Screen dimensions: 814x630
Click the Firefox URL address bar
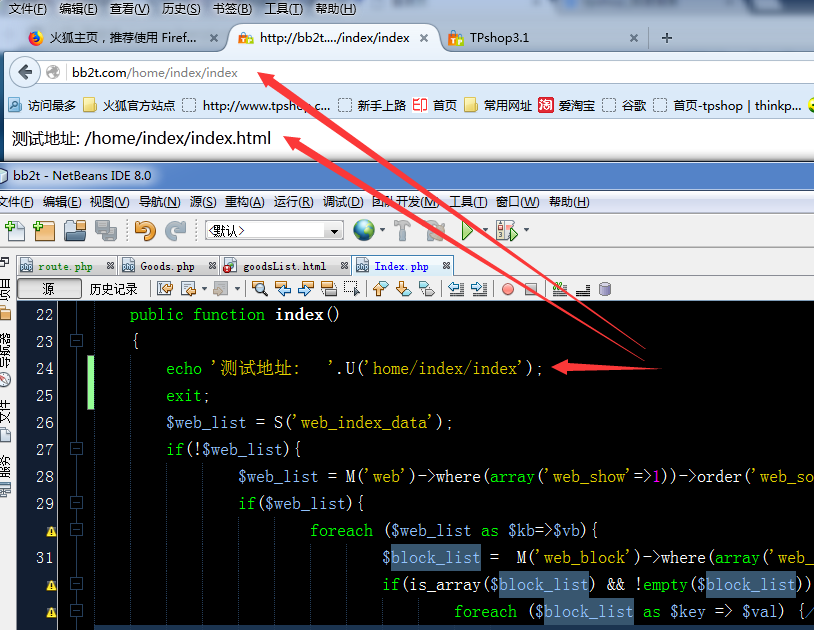[x=400, y=72]
